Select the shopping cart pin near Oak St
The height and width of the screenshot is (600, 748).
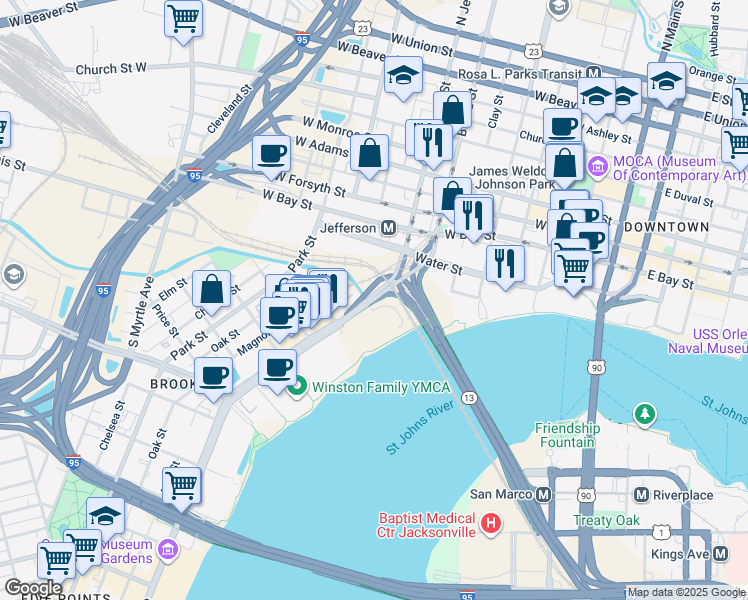[x=182, y=485]
